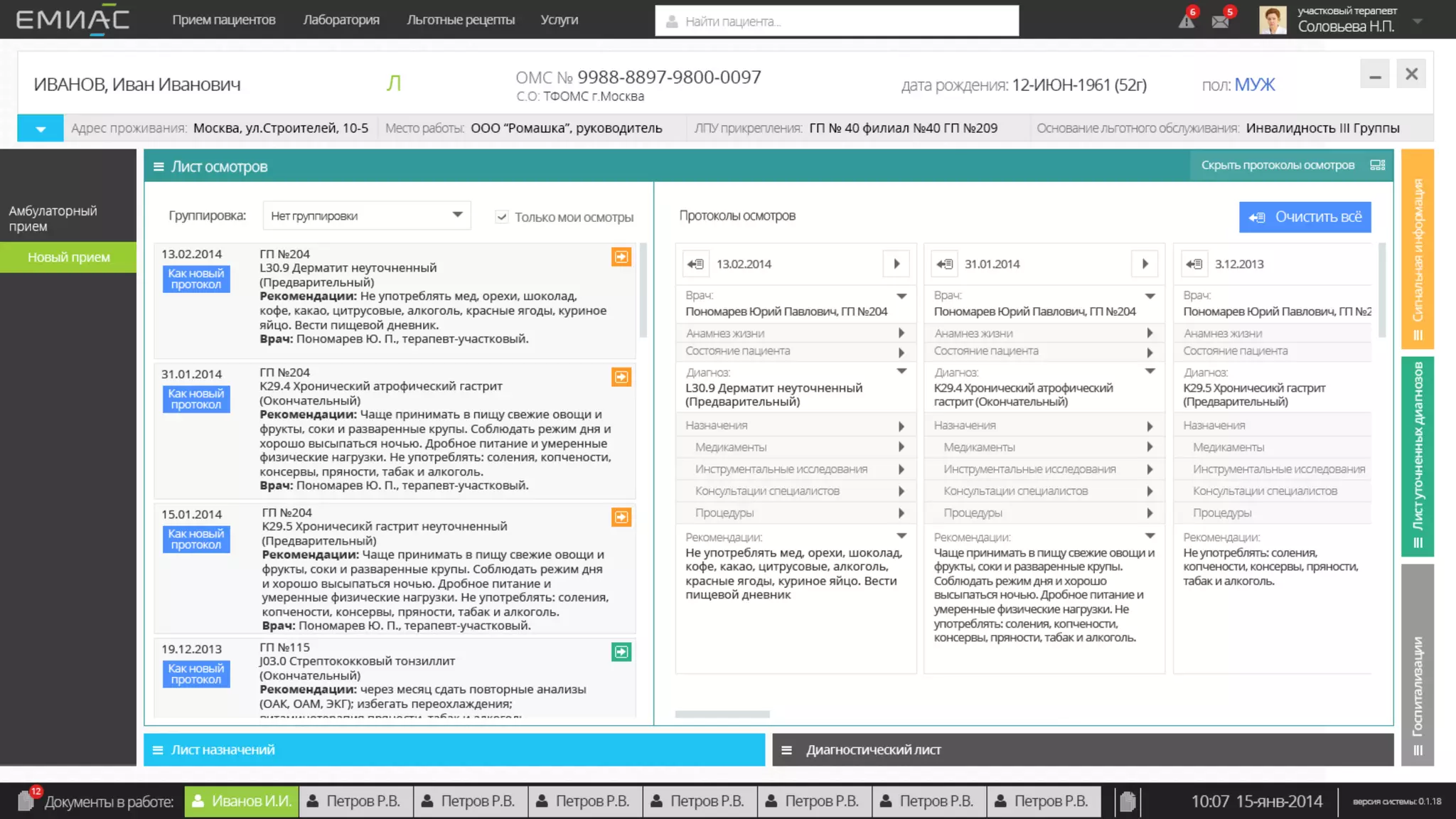Screen dimensions: 1456x819
Task: Click green arrow icon on 19.12.2013 visit
Action: point(621,652)
